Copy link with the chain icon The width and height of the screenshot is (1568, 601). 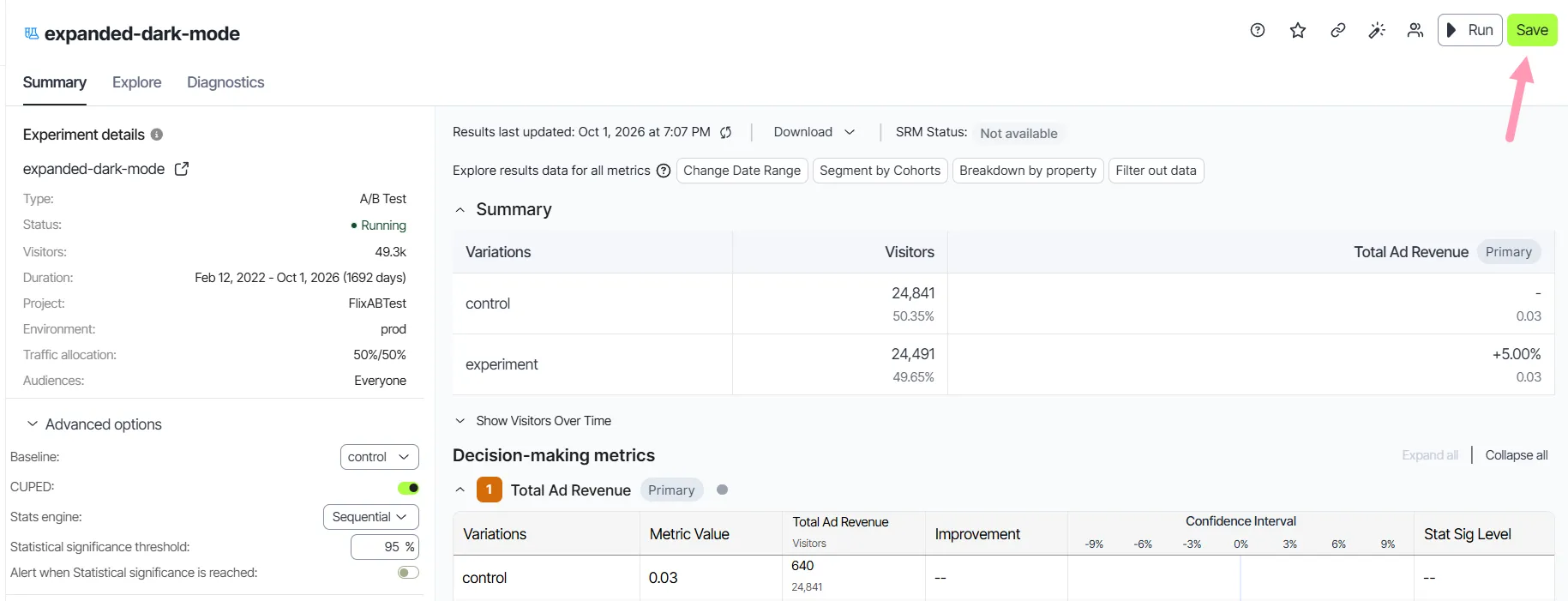click(x=1337, y=31)
